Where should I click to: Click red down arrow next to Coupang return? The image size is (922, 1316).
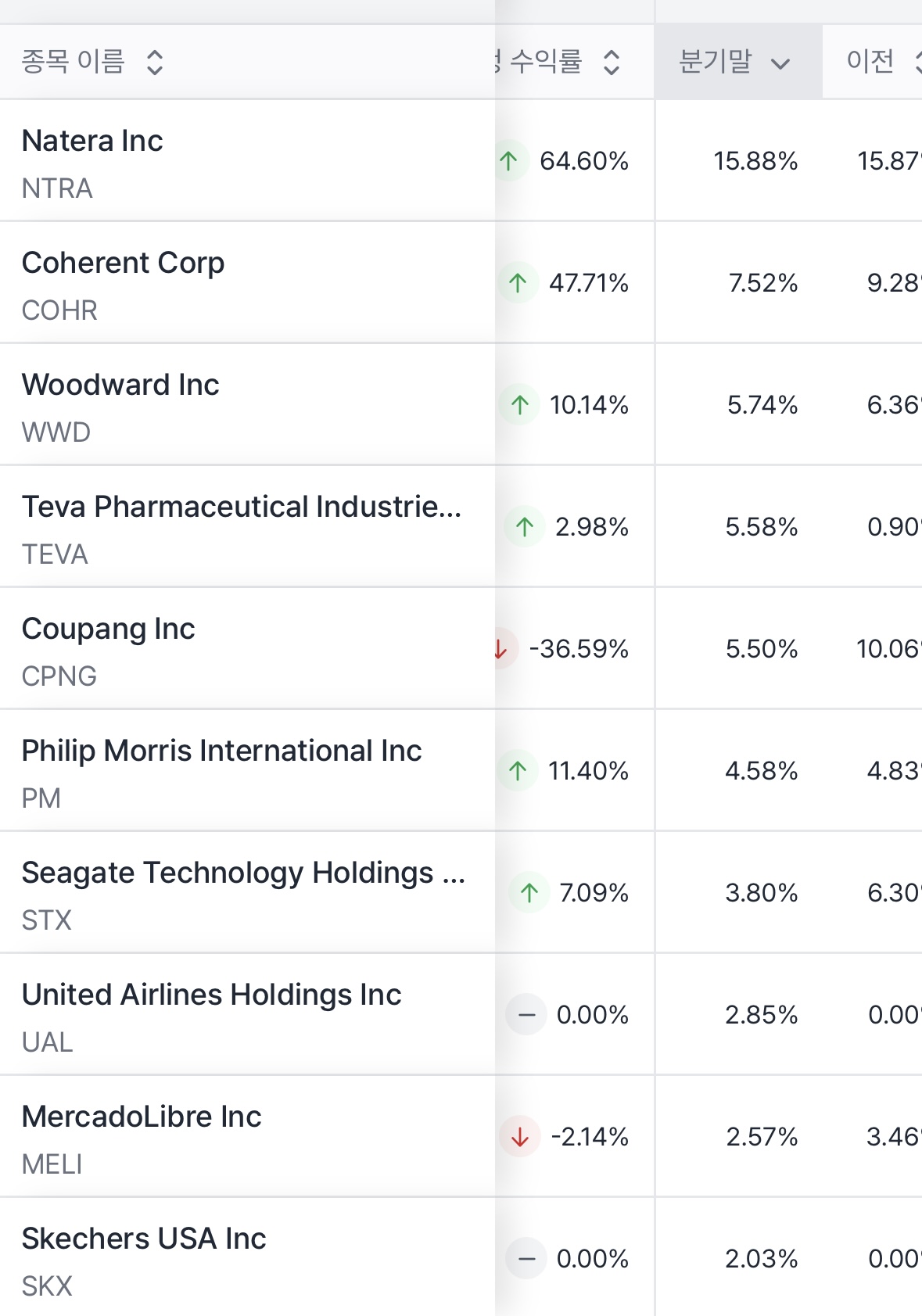click(501, 649)
